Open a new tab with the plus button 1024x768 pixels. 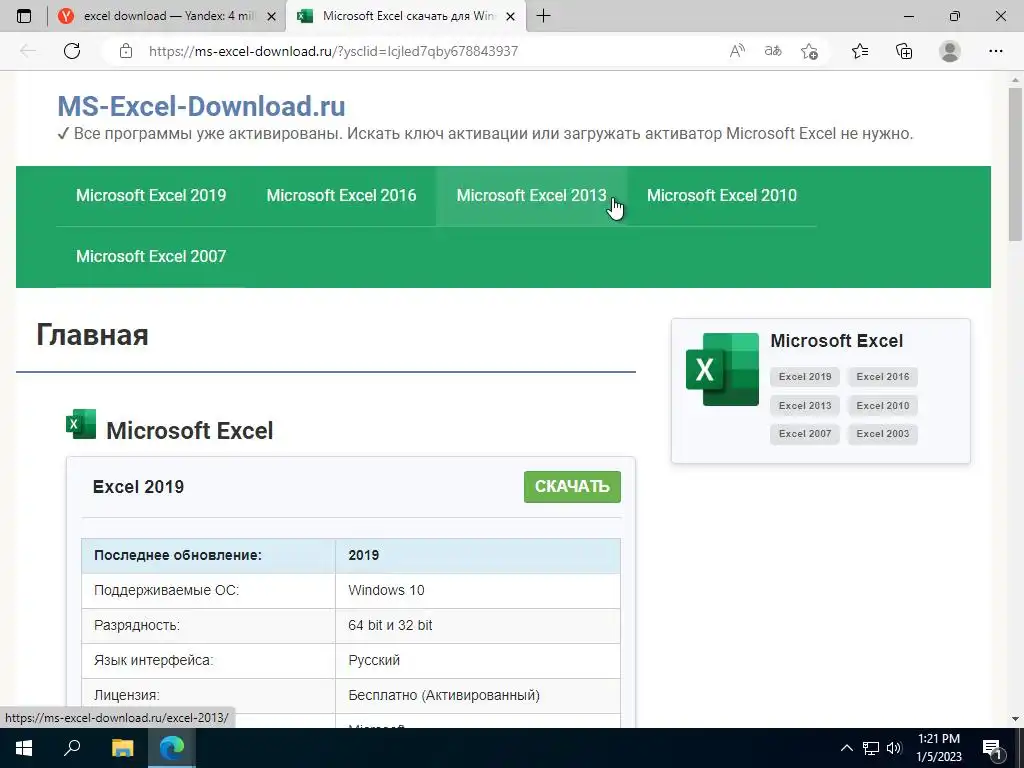pyautogui.click(x=543, y=16)
